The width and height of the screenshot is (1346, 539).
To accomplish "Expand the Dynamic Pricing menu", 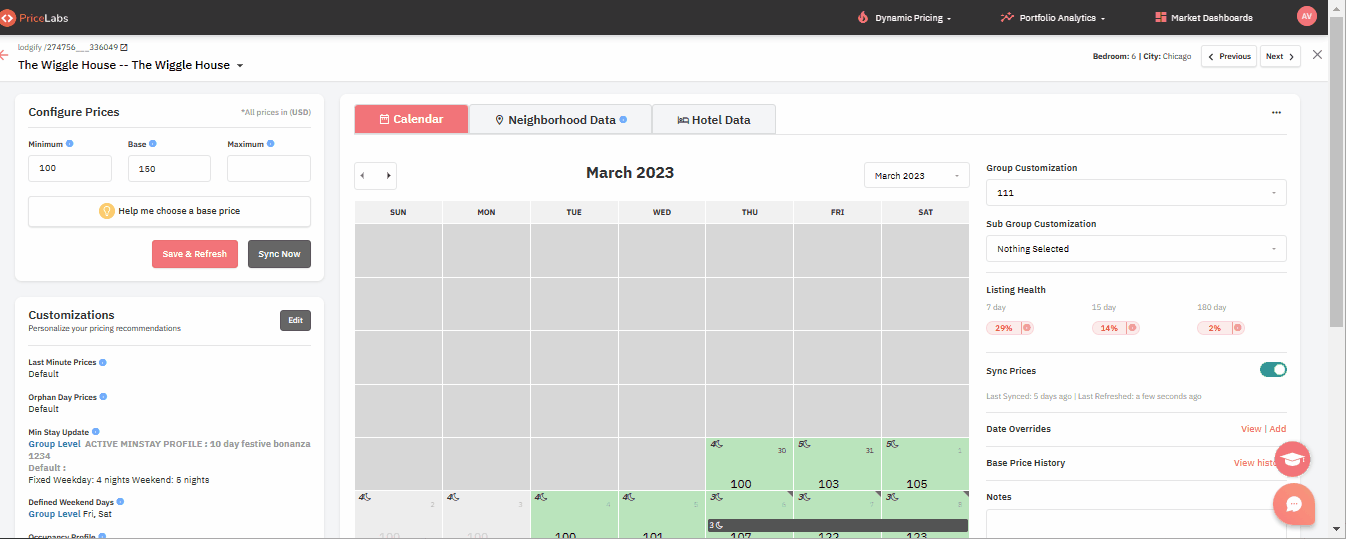I will pyautogui.click(x=904, y=18).
